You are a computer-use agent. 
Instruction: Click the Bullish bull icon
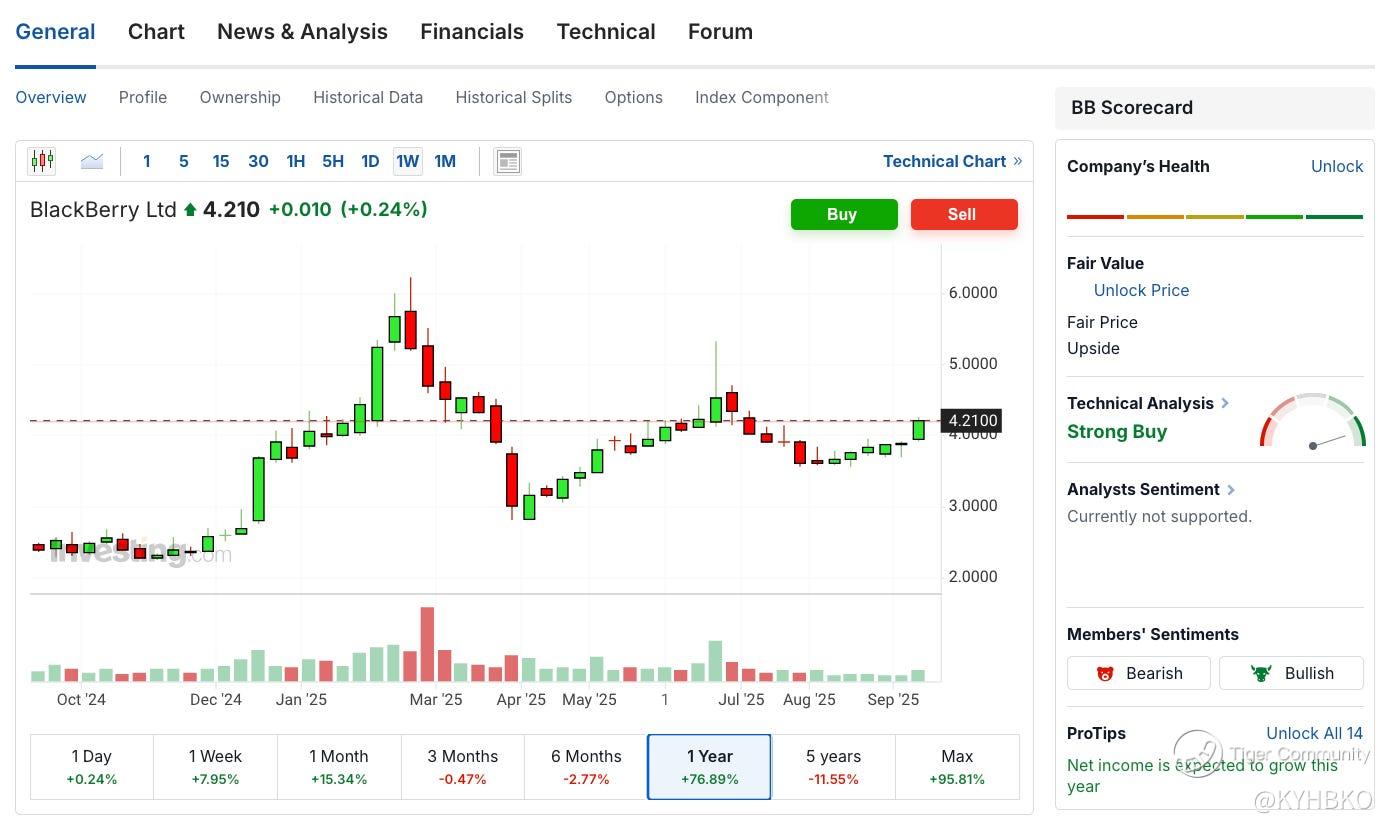click(1261, 673)
